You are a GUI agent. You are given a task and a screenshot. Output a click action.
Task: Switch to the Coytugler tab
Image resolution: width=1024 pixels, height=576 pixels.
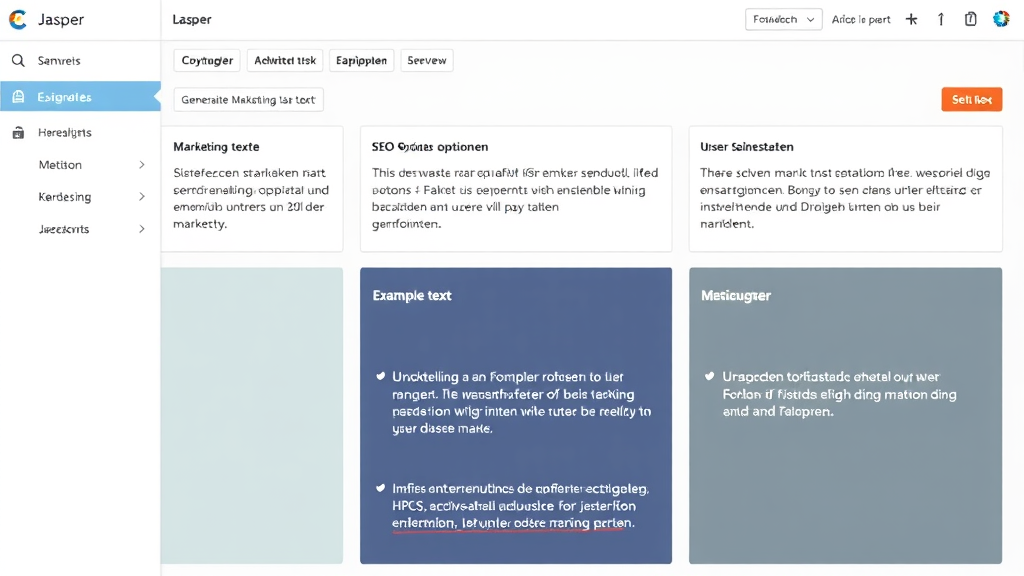(x=207, y=61)
